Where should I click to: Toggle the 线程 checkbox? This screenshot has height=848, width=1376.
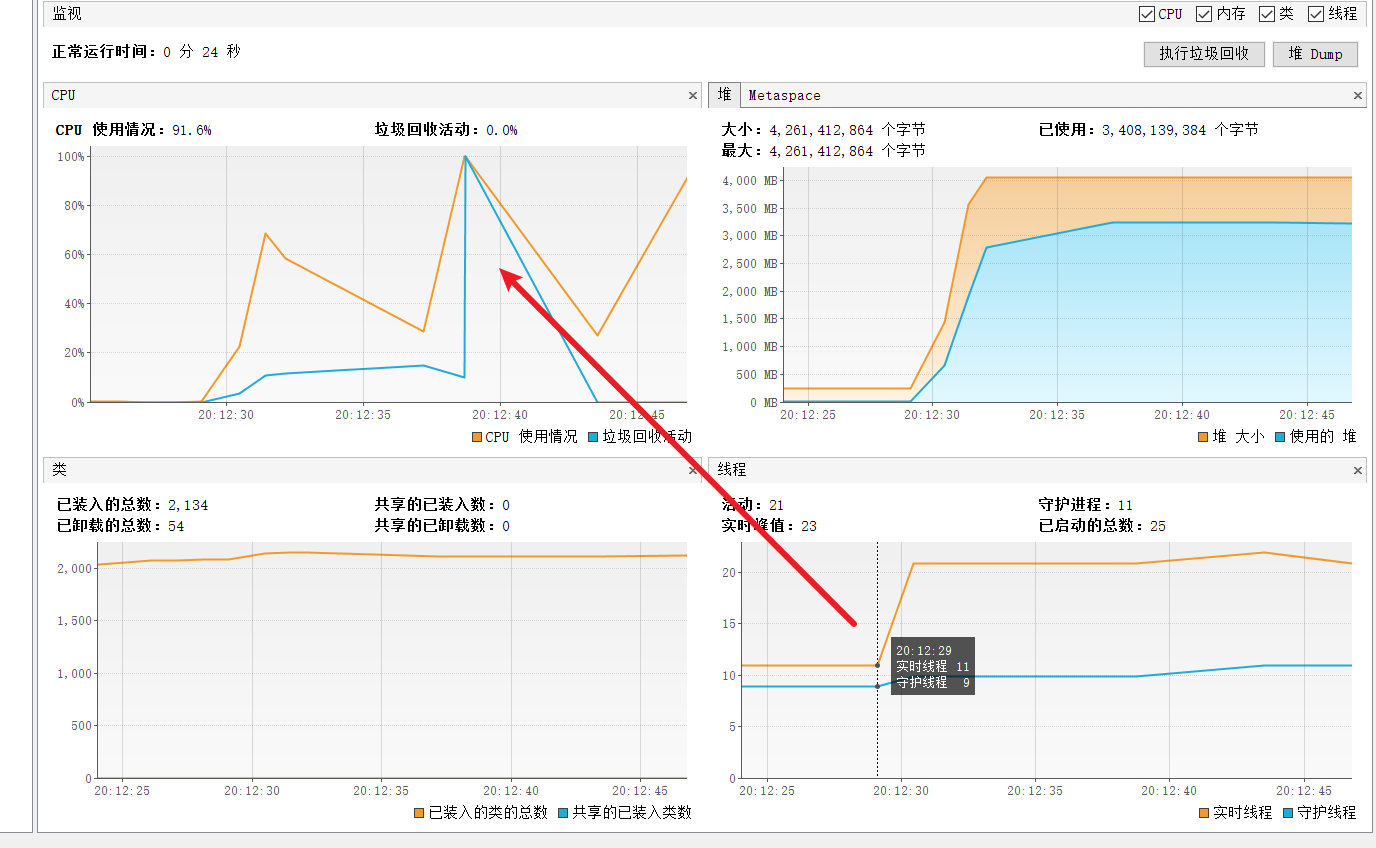[1316, 14]
